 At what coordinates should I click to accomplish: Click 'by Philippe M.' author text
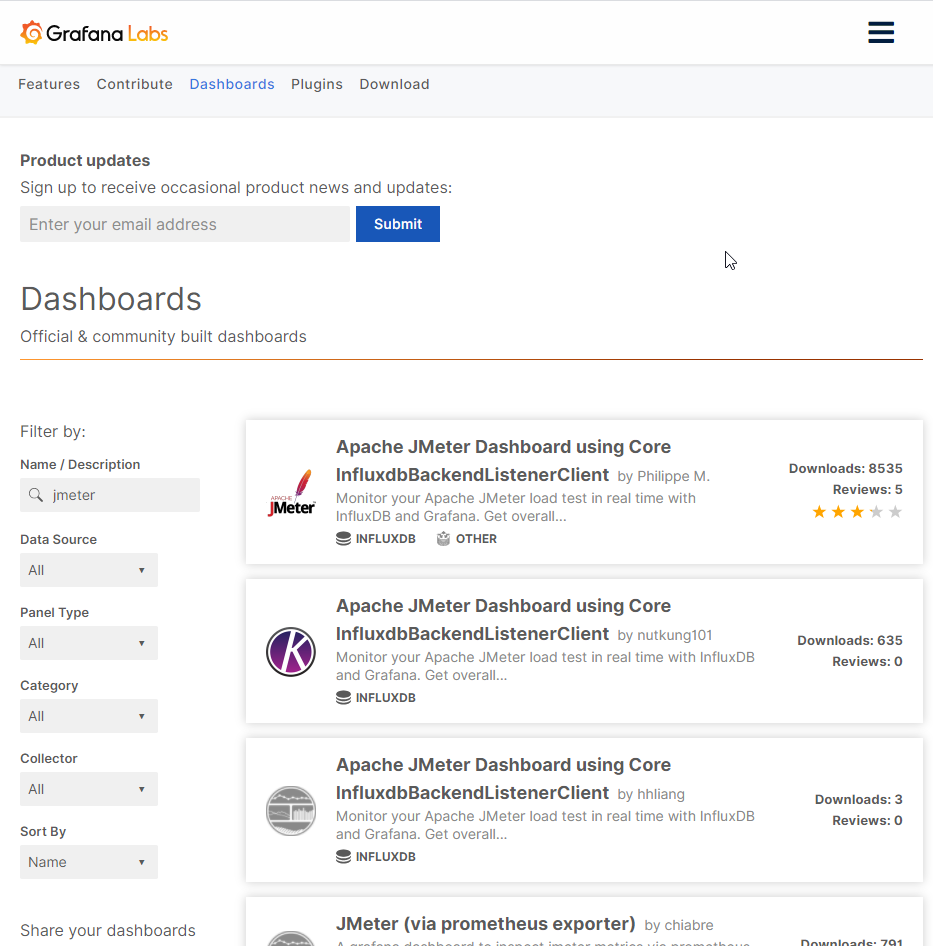tap(663, 477)
